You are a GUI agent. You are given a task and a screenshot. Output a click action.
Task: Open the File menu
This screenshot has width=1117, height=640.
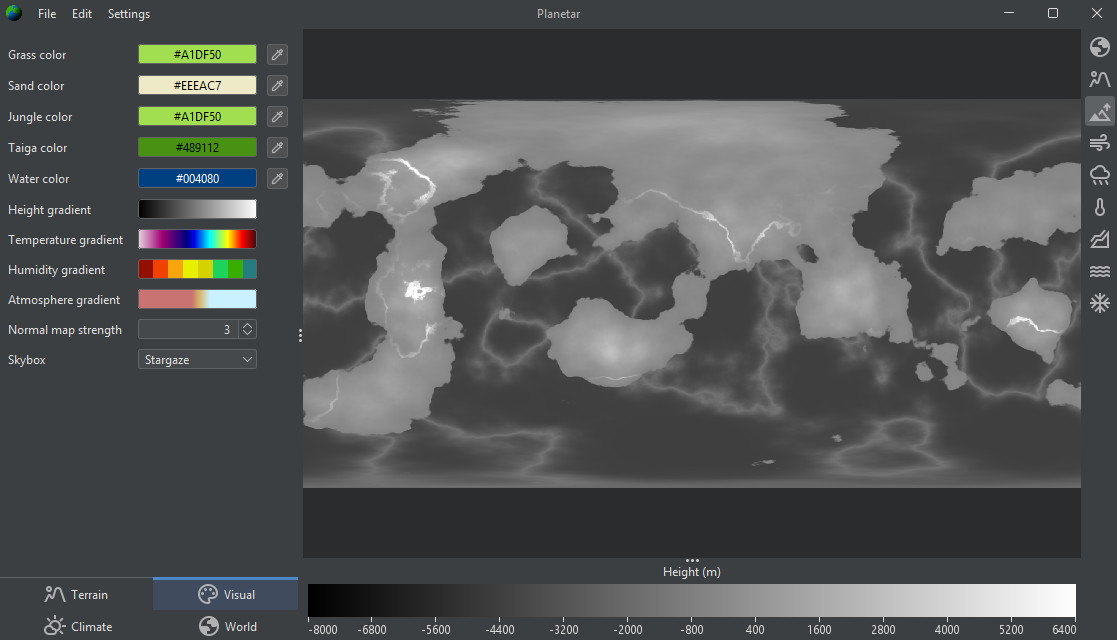coord(47,14)
